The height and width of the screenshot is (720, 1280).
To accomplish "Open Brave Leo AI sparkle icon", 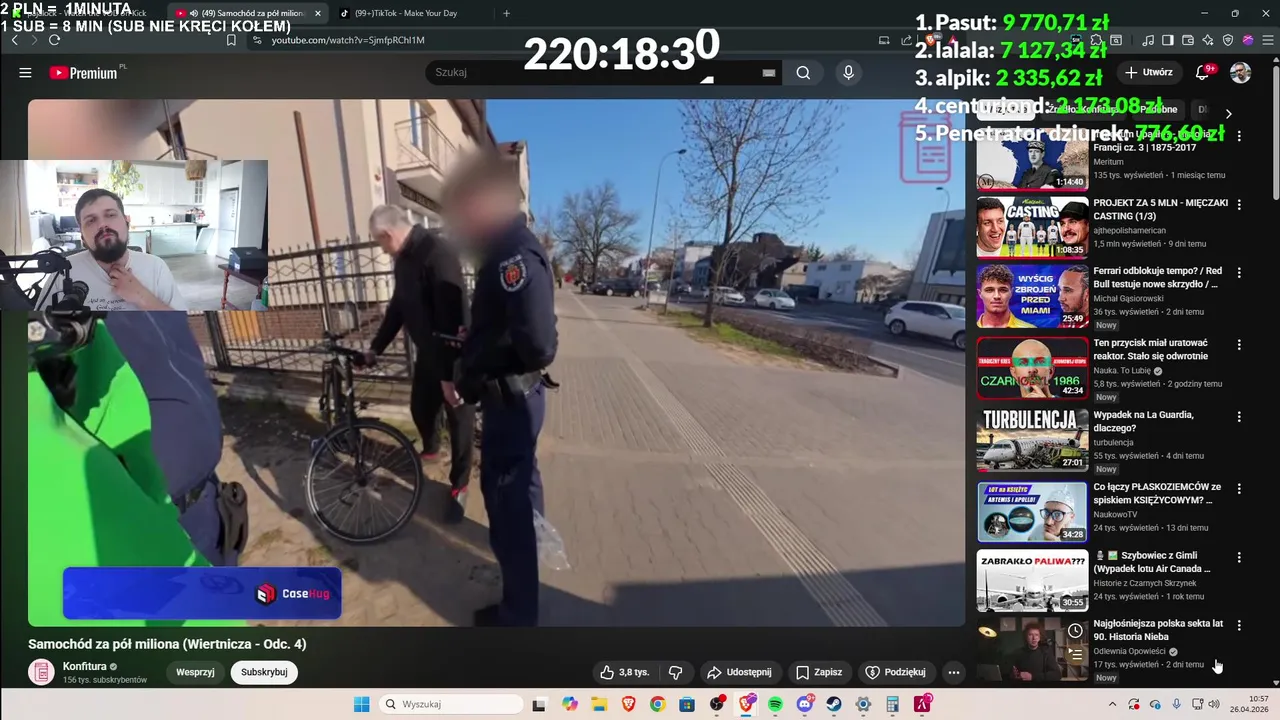I will 1208,40.
